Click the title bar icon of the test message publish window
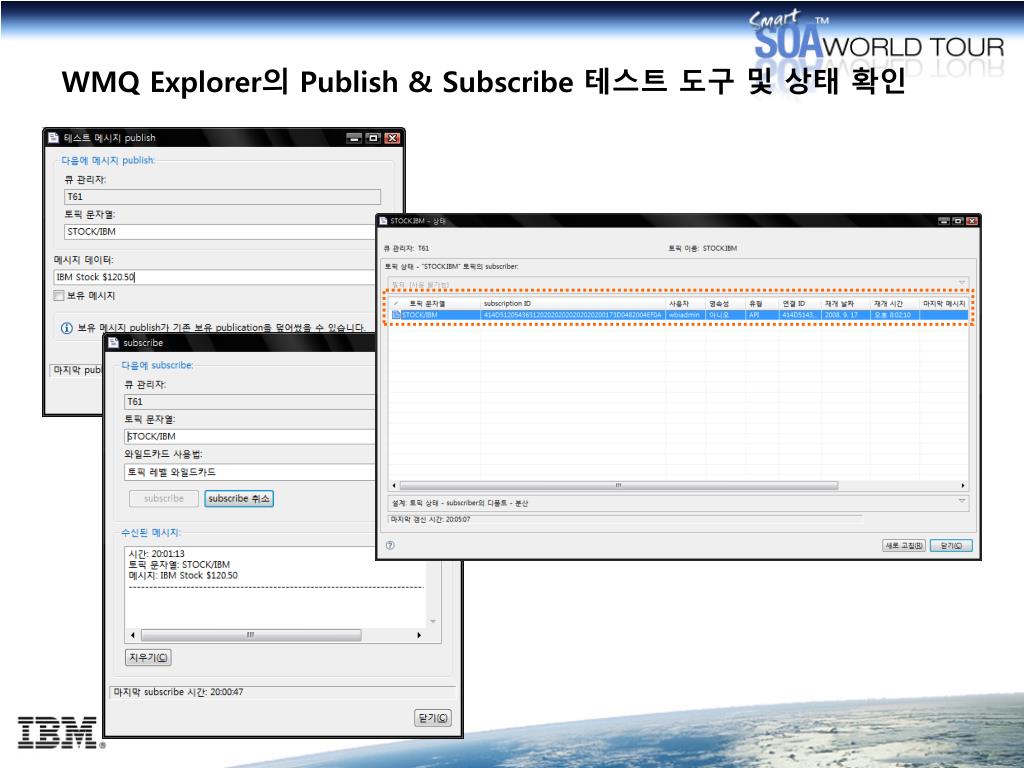 tap(54, 138)
